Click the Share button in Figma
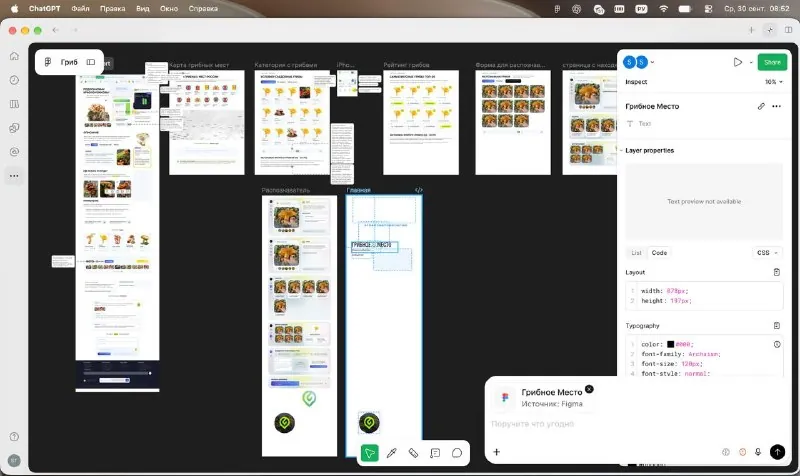Screen dimensions: 800x476 772,62
